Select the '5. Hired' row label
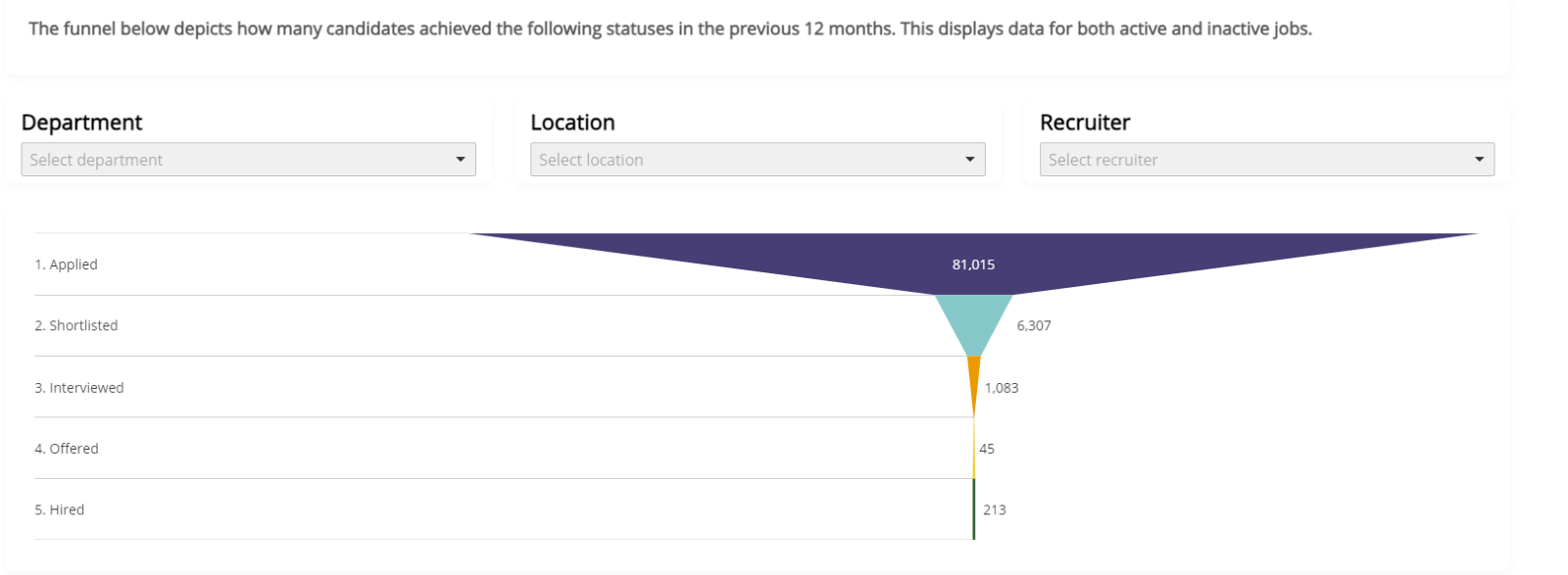This screenshot has width=1568, height=575. click(60, 509)
